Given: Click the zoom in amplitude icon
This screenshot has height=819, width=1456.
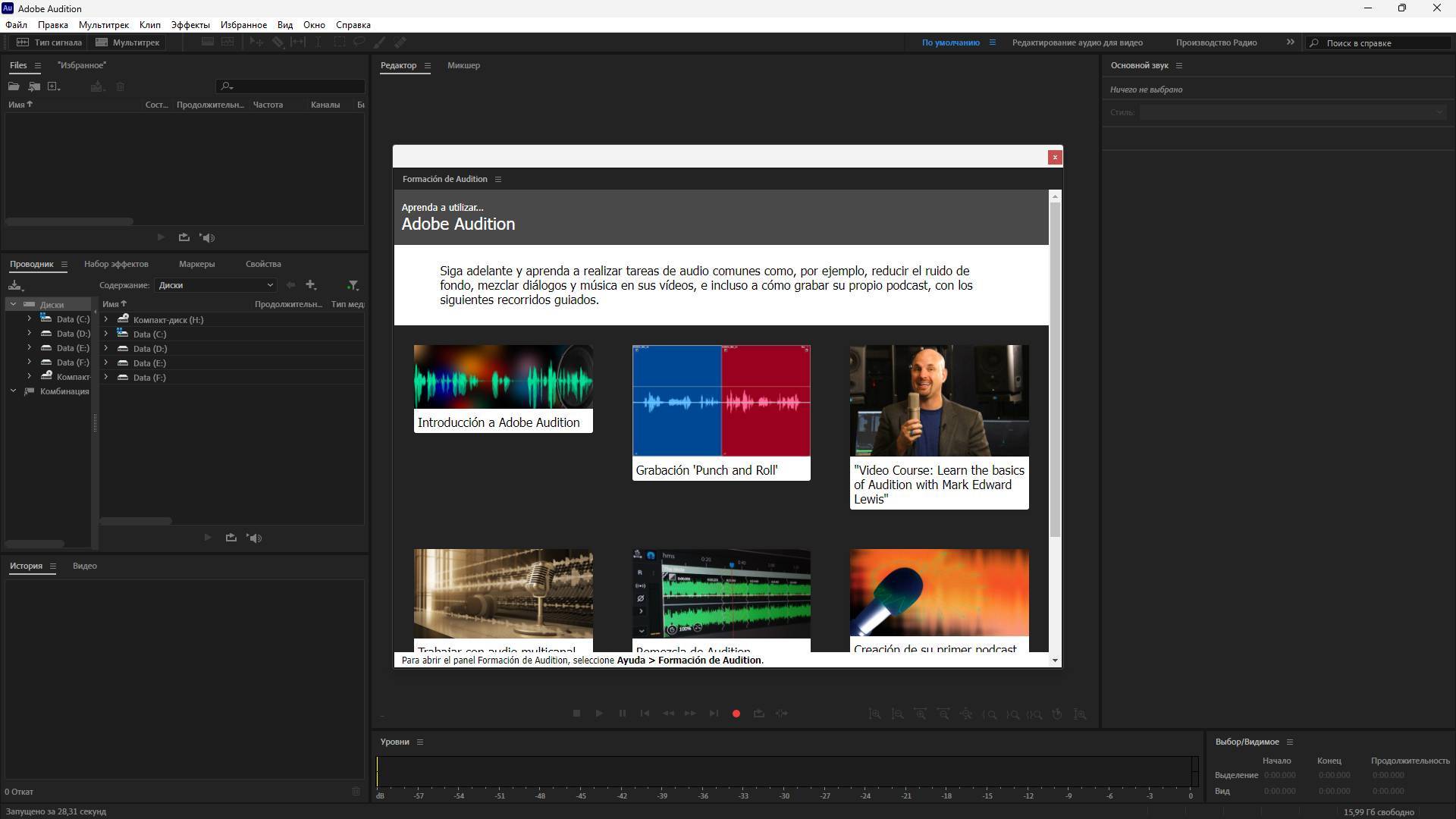Looking at the screenshot, I should (x=874, y=714).
